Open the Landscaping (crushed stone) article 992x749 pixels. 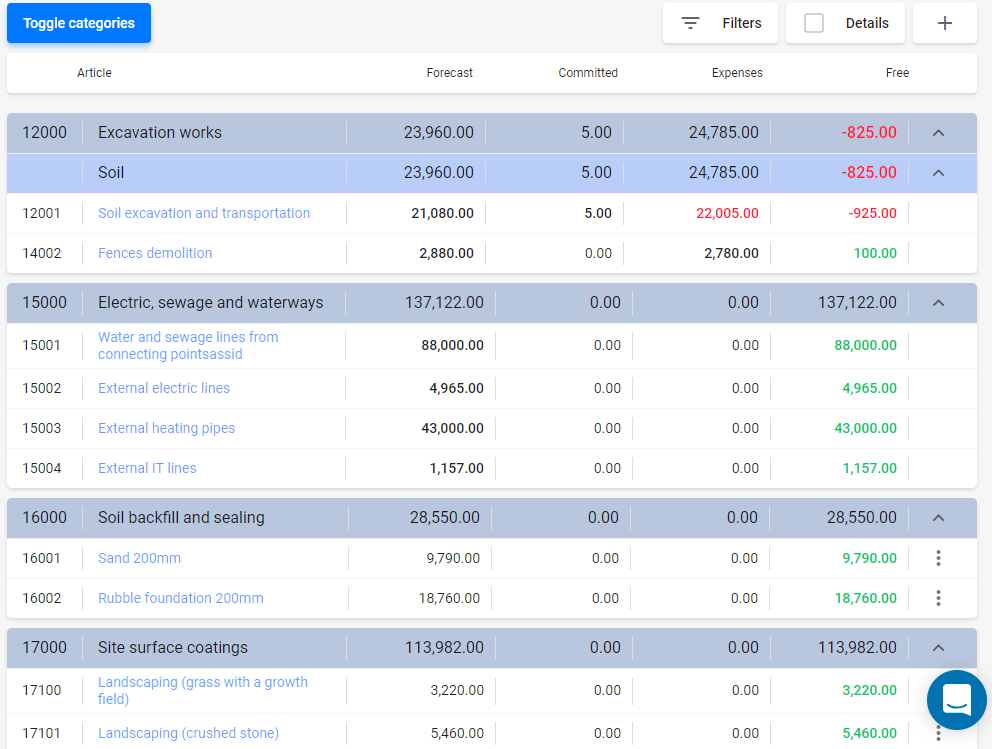pos(189,733)
